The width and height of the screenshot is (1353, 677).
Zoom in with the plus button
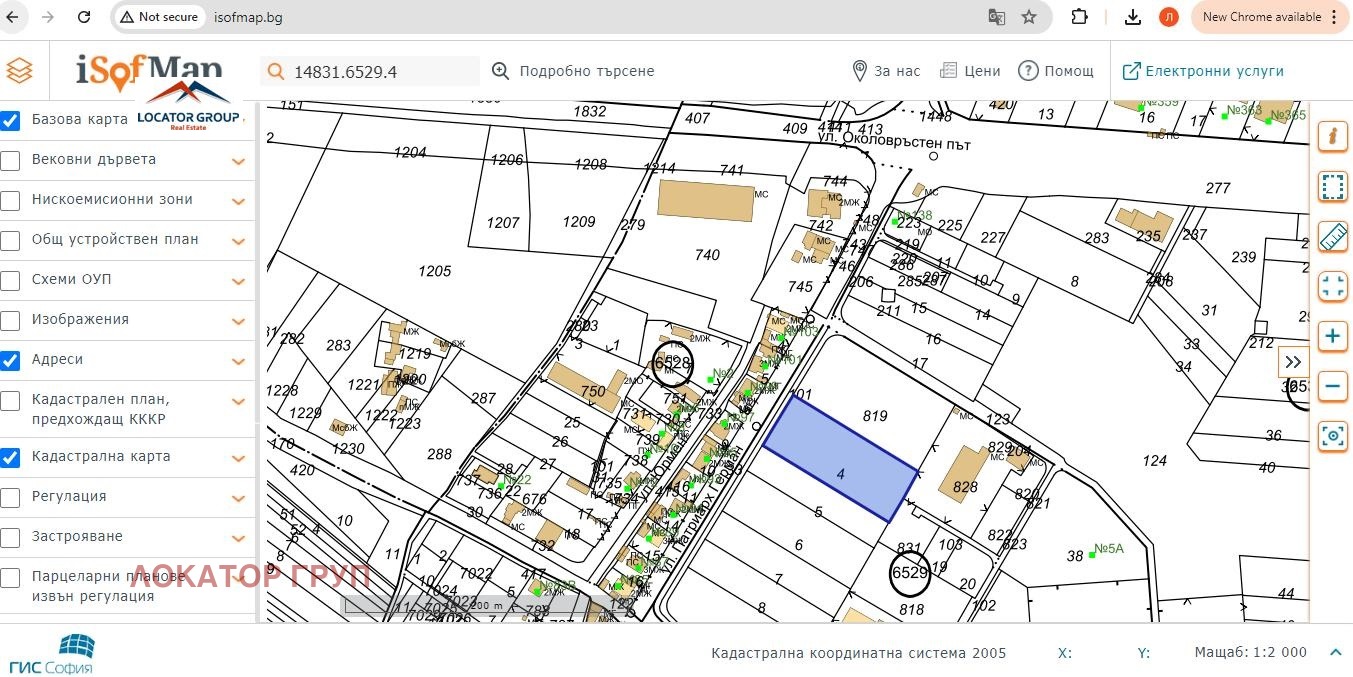tap(1332, 336)
